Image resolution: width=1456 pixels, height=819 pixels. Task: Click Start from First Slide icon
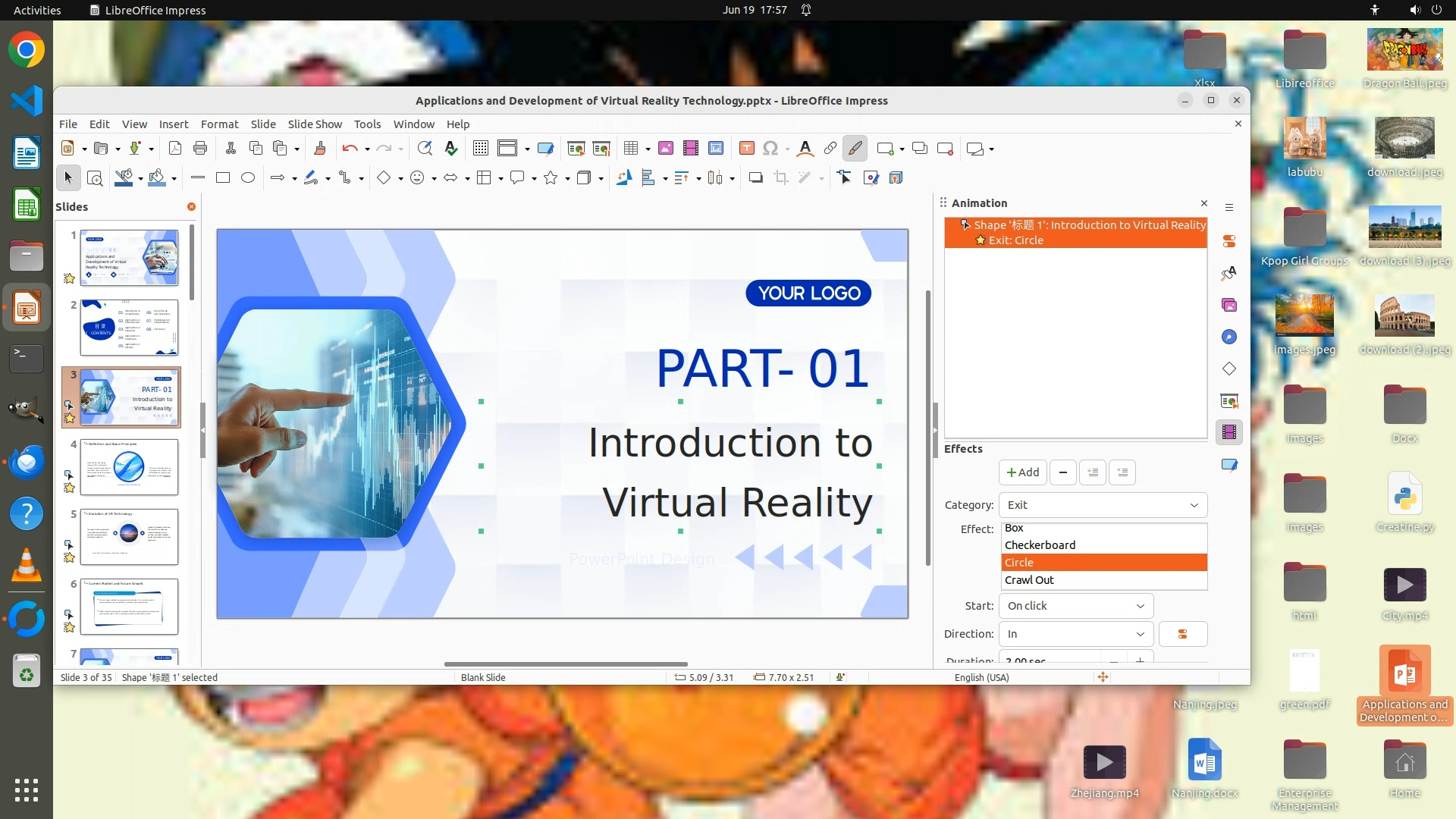coord(576,149)
